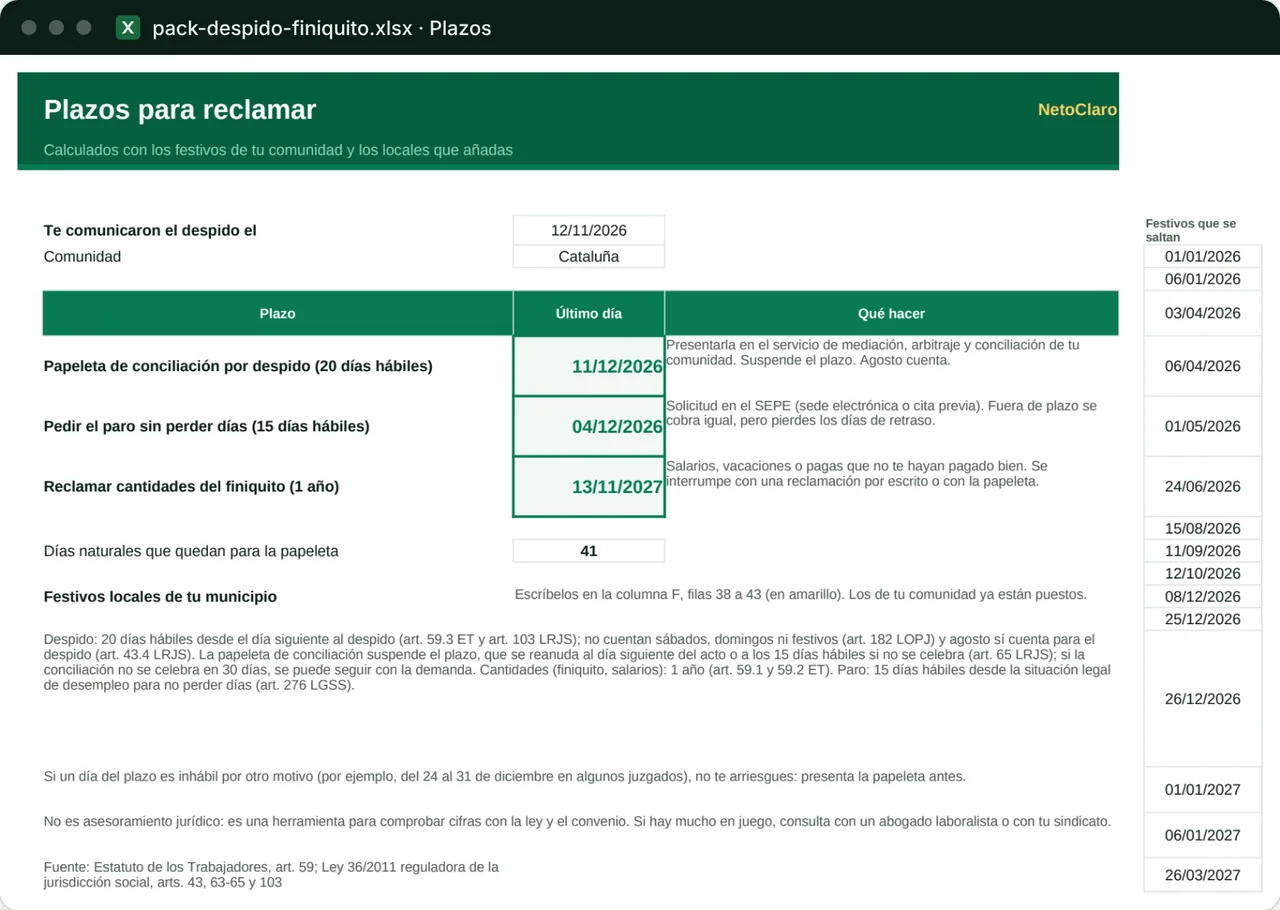Select holiday cell 03/04/2026
The image size is (1280, 910).
1202,313
